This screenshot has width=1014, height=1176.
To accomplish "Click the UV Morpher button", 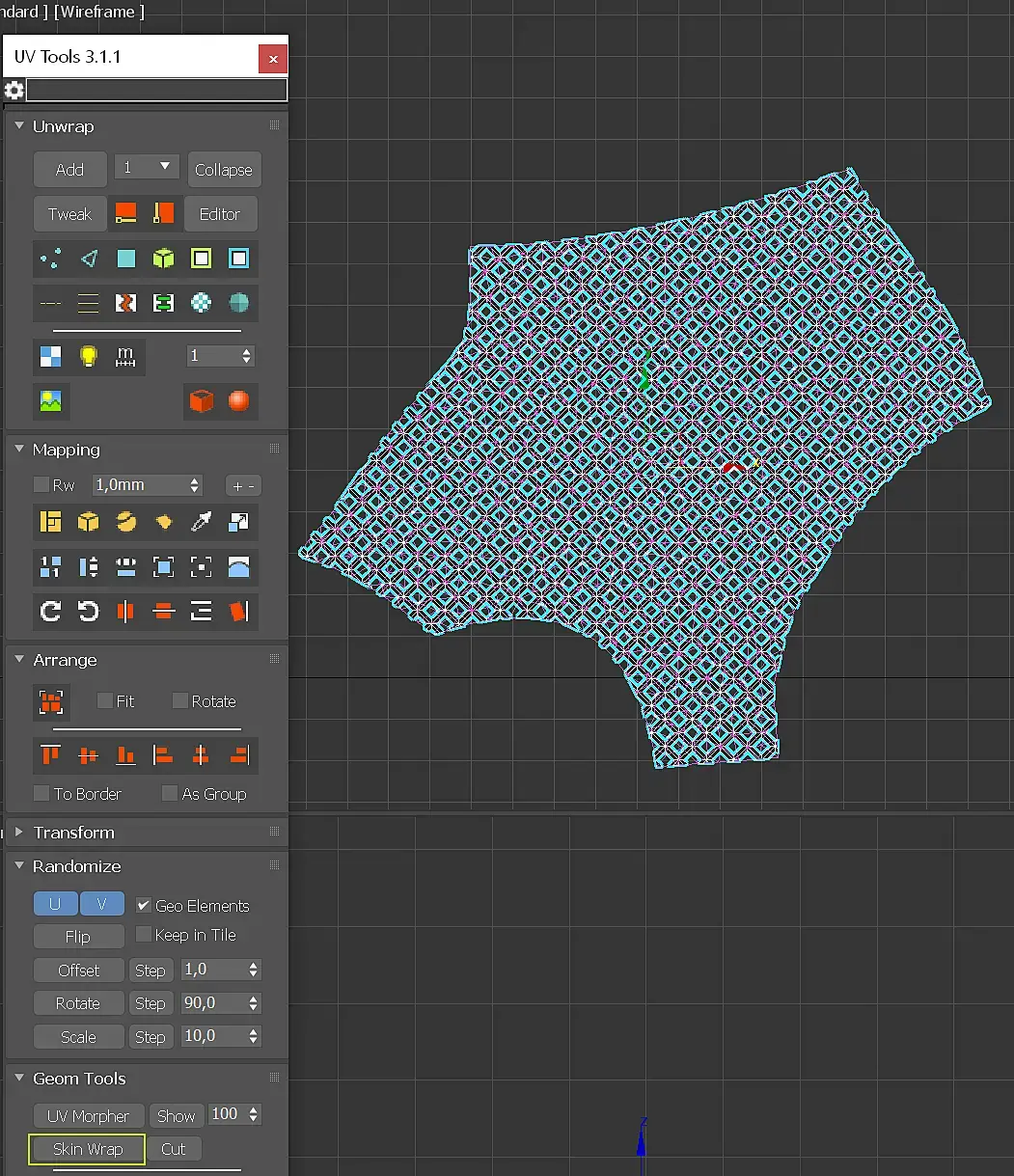I will [89, 1116].
